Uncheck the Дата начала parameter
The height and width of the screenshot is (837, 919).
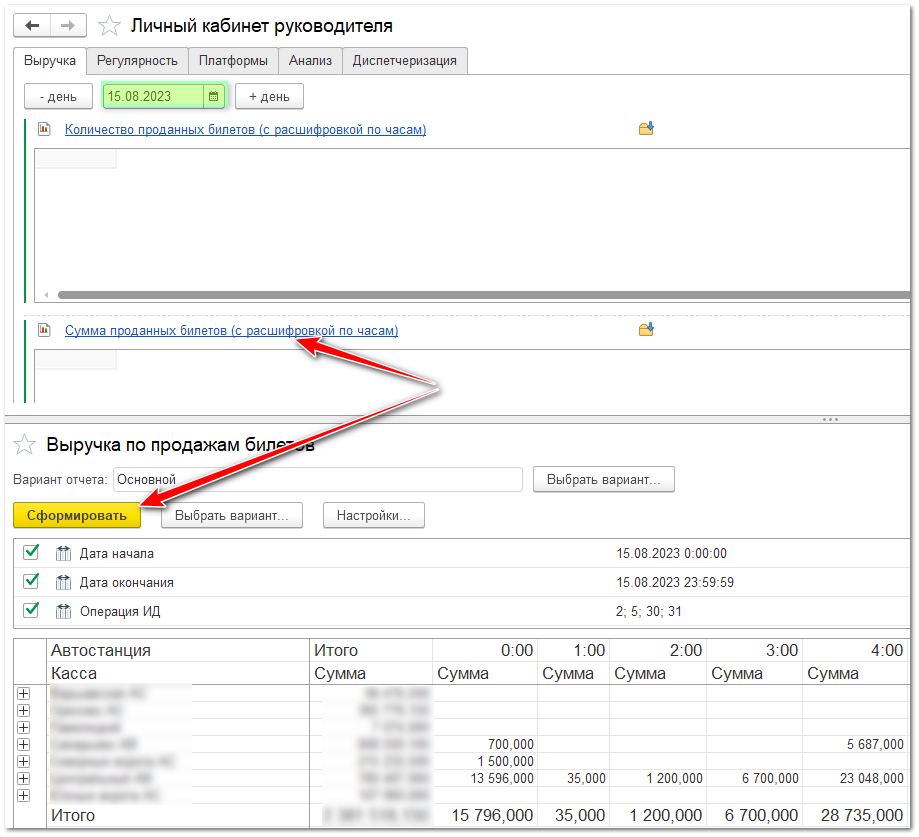(31, 553)
